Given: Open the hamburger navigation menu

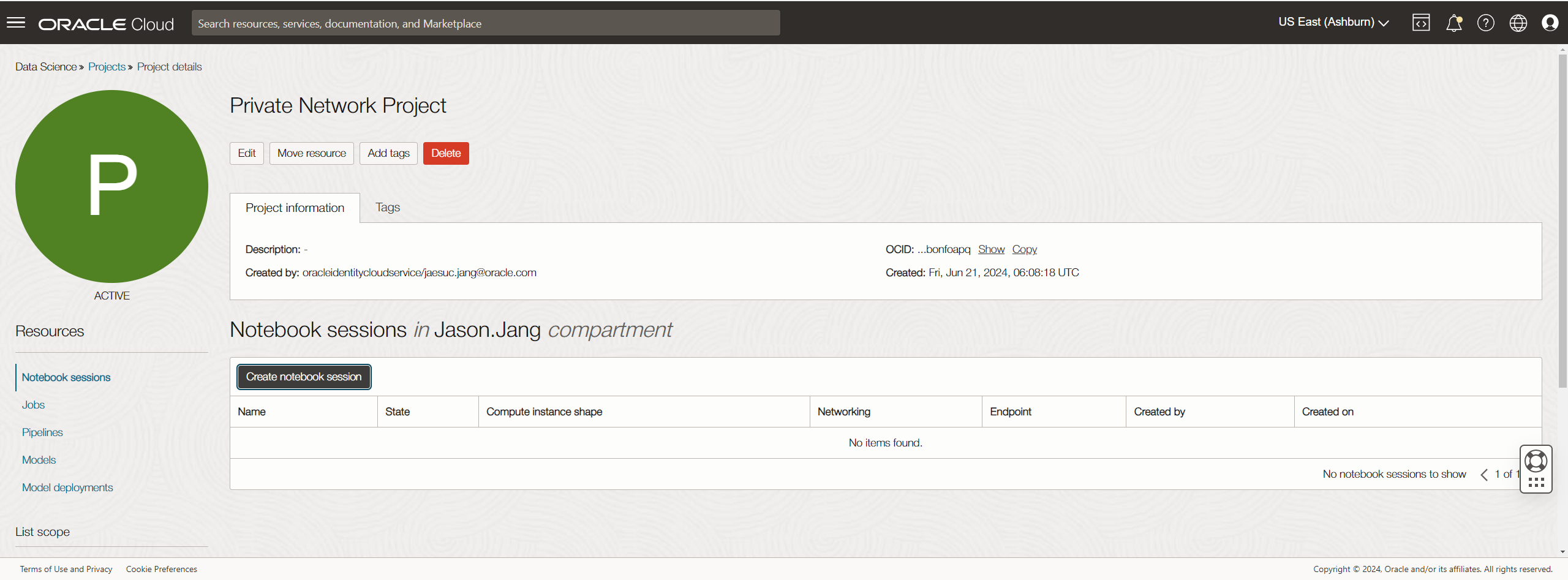Looking at the screenshot, I should point(16,23).
